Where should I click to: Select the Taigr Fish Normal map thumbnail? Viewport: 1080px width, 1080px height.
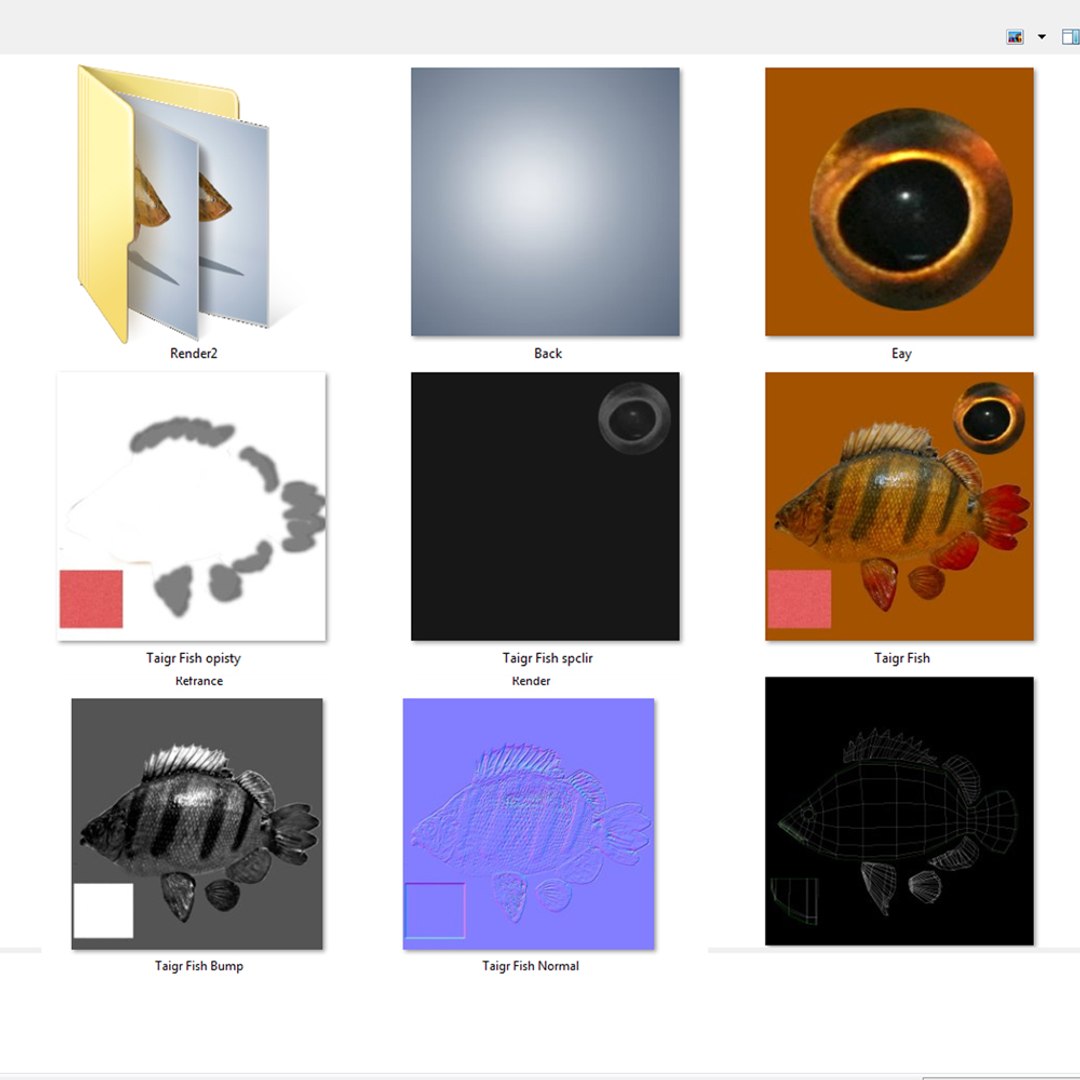529,824
